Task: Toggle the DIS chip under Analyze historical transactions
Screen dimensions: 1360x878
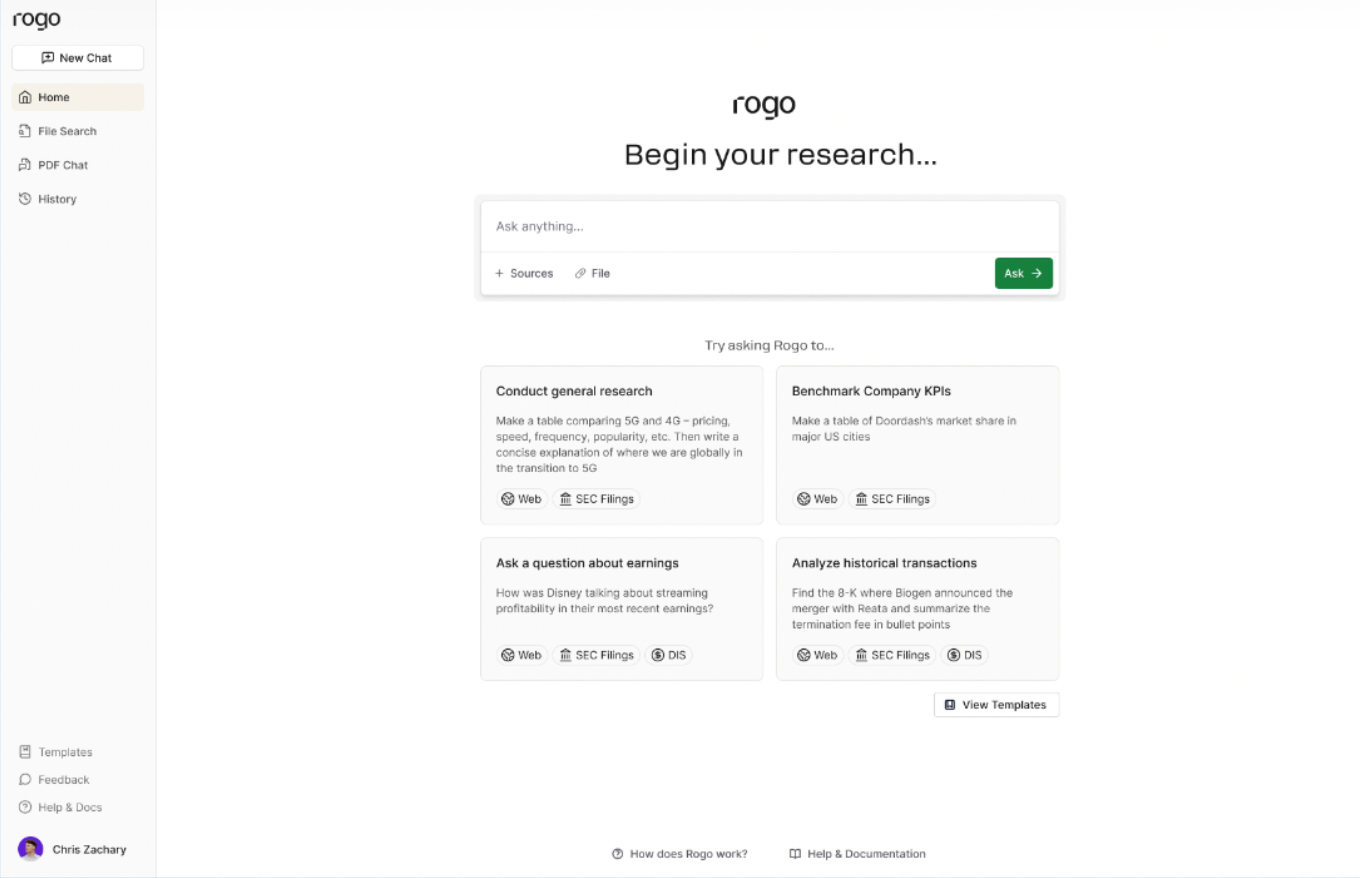Action: [x=965, y=655]
